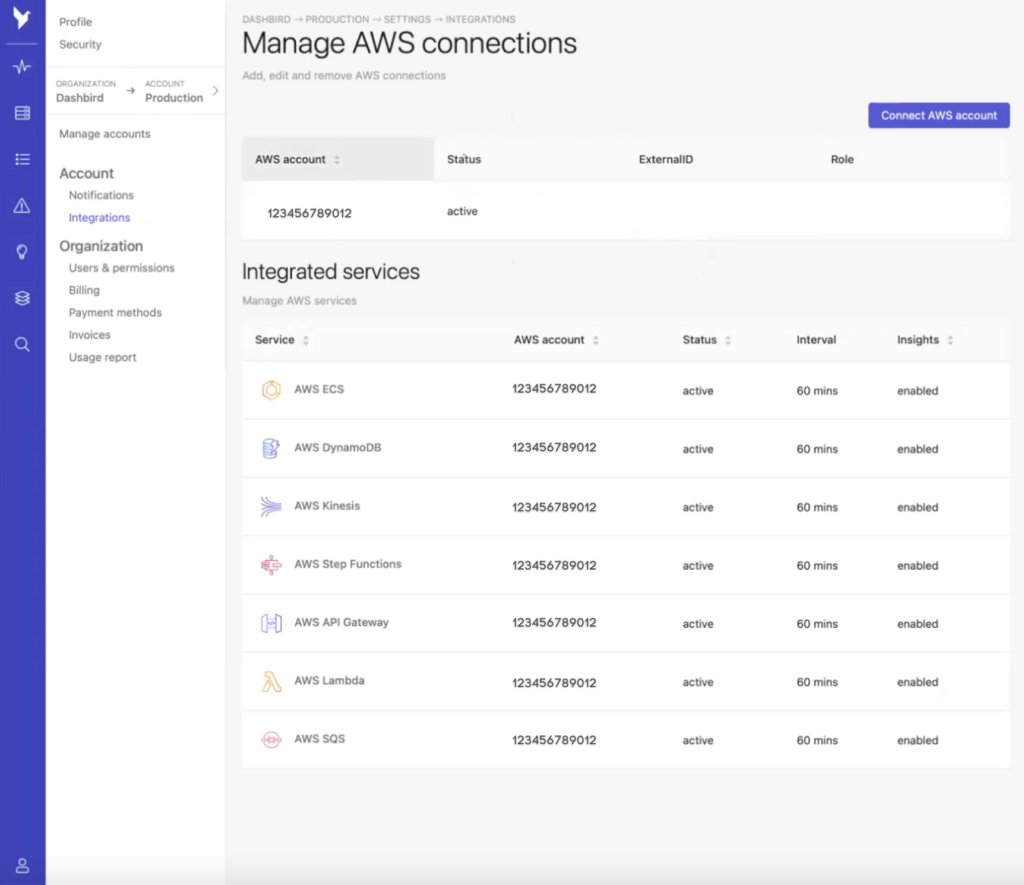Click the AWS API Gateway service name
This screenshot has width=1024, height=885.
click(x=341, y=622)
